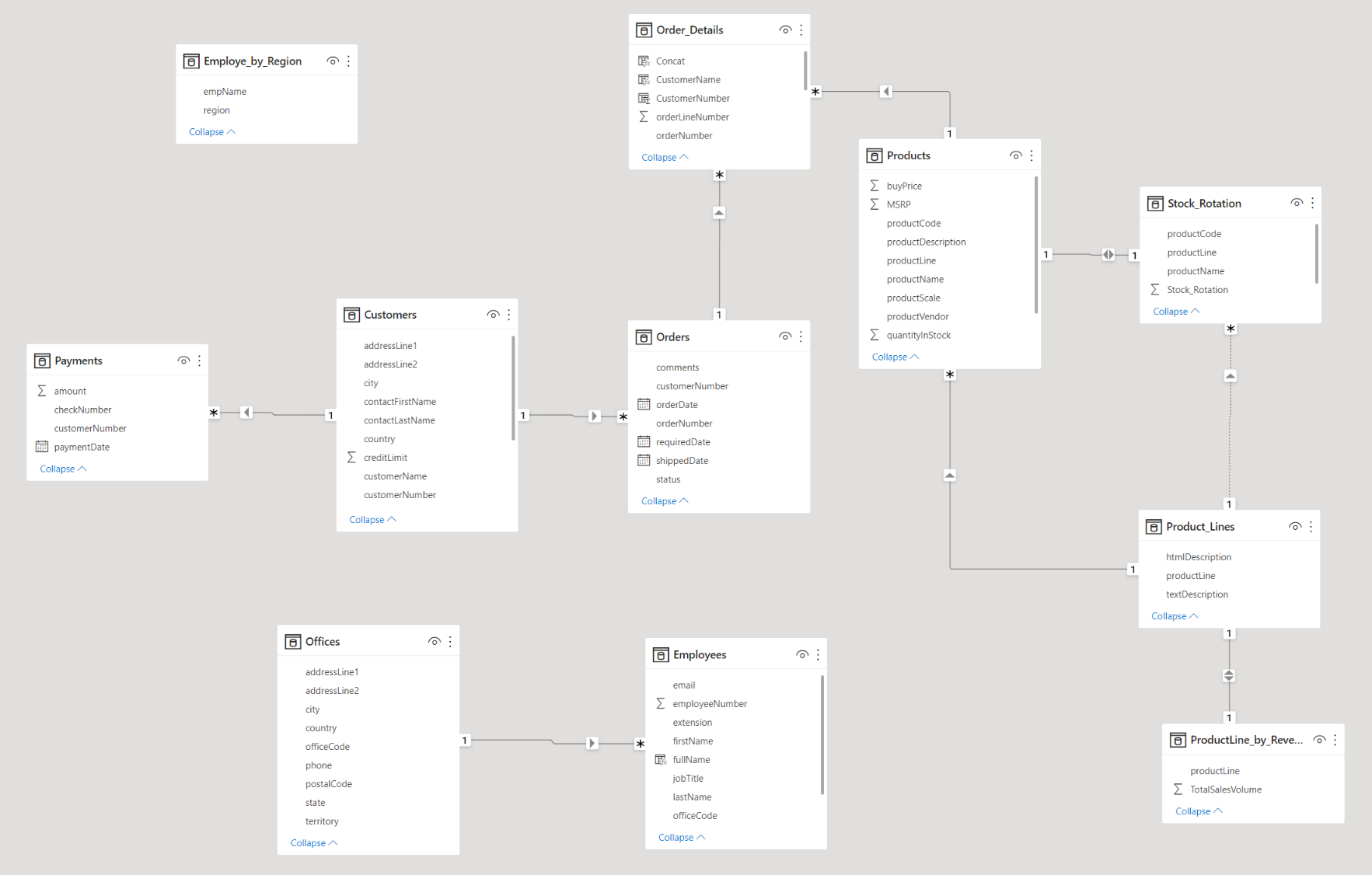Collapse the Offices table
The image size is (1372, 875).
pyautogui.click(x=313, y=842)
